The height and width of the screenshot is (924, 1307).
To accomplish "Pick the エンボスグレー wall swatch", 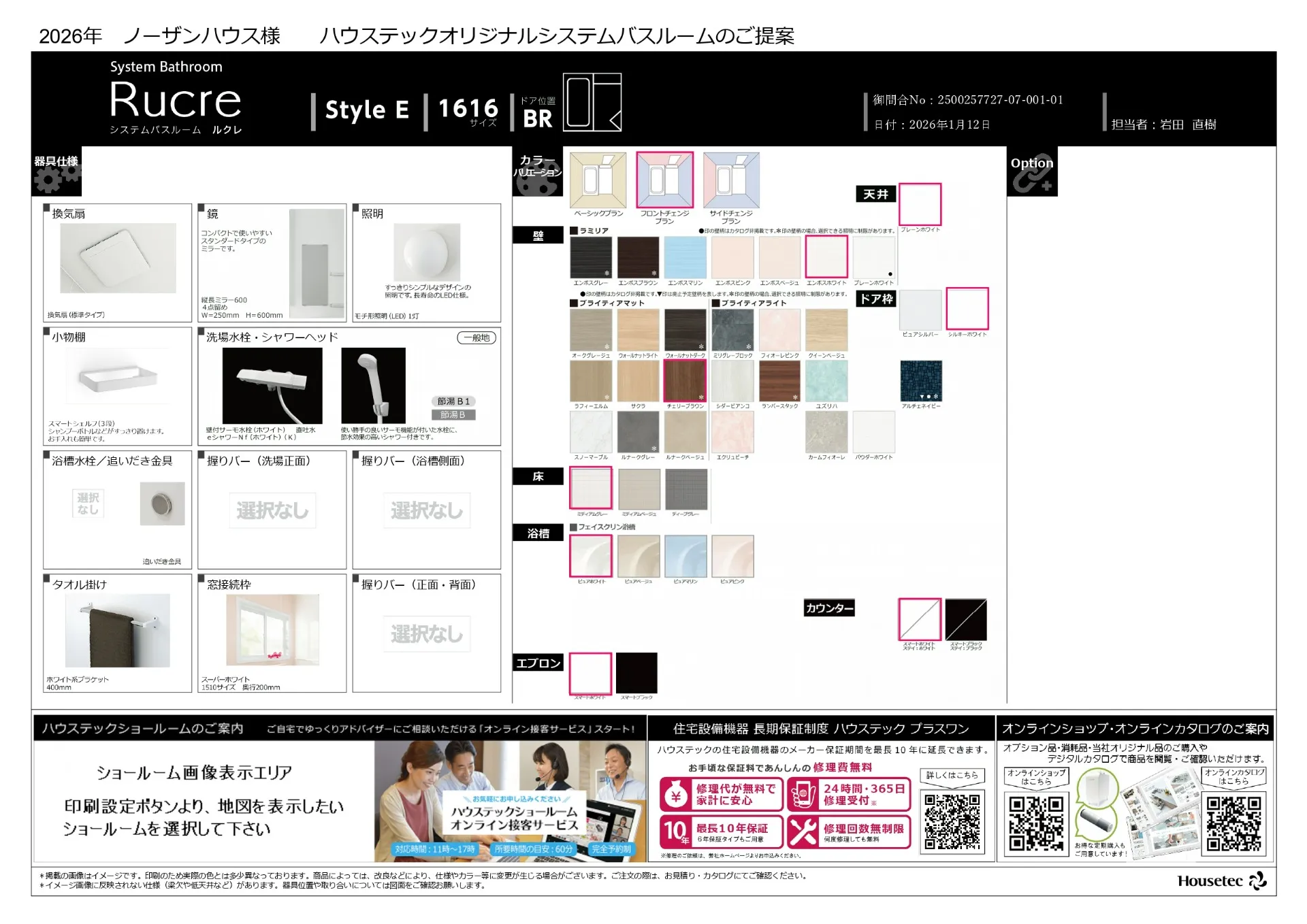I will point(590,257).
